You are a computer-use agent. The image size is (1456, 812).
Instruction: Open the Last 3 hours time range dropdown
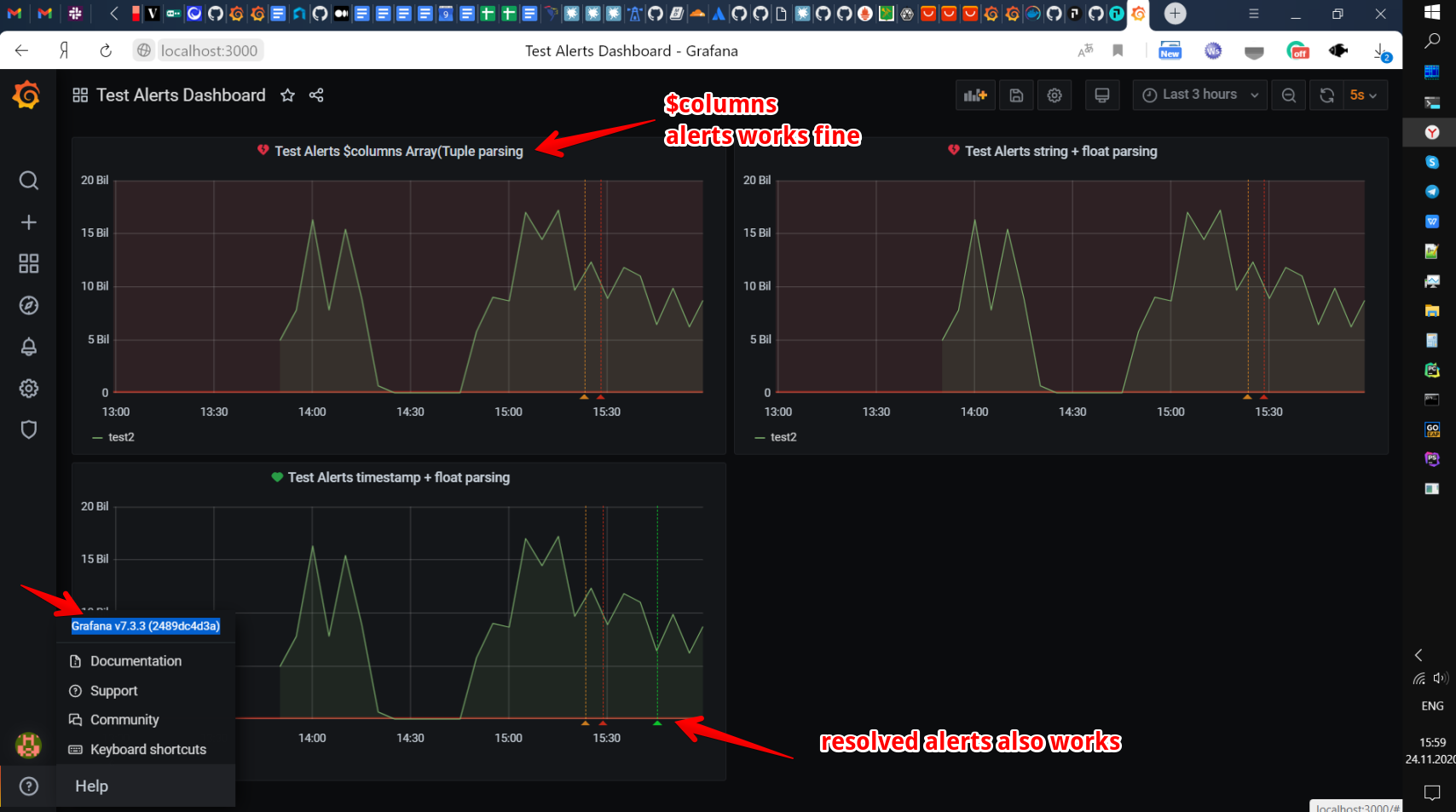point(1199,95)
